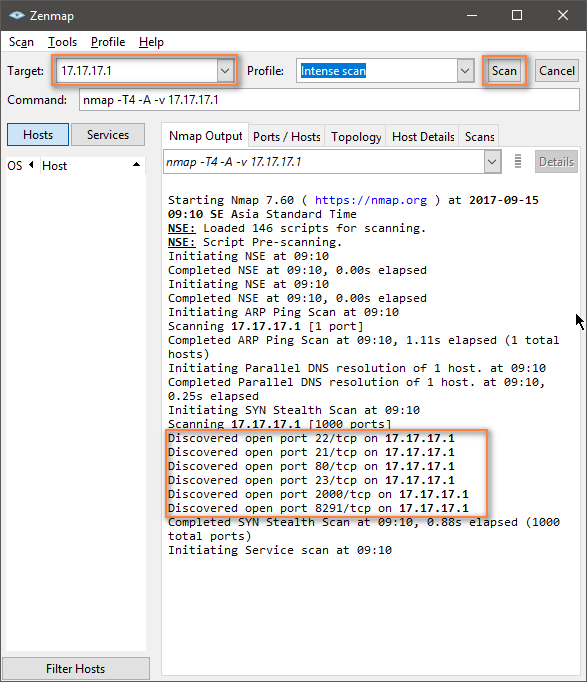Image resolution: width=587 pixels, height=682 pixels.
Task: Close the Zenmap window
Action: [x=563, y=15]
